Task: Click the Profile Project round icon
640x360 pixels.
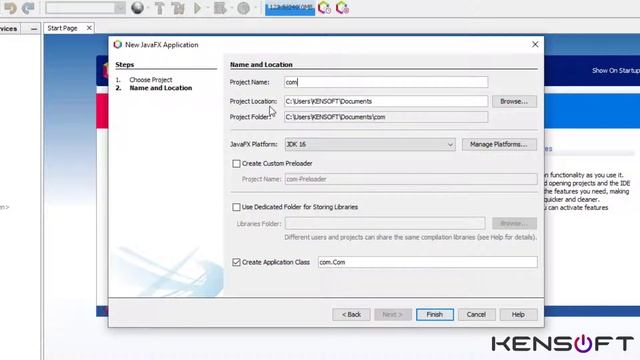Action: coord(244,8)
